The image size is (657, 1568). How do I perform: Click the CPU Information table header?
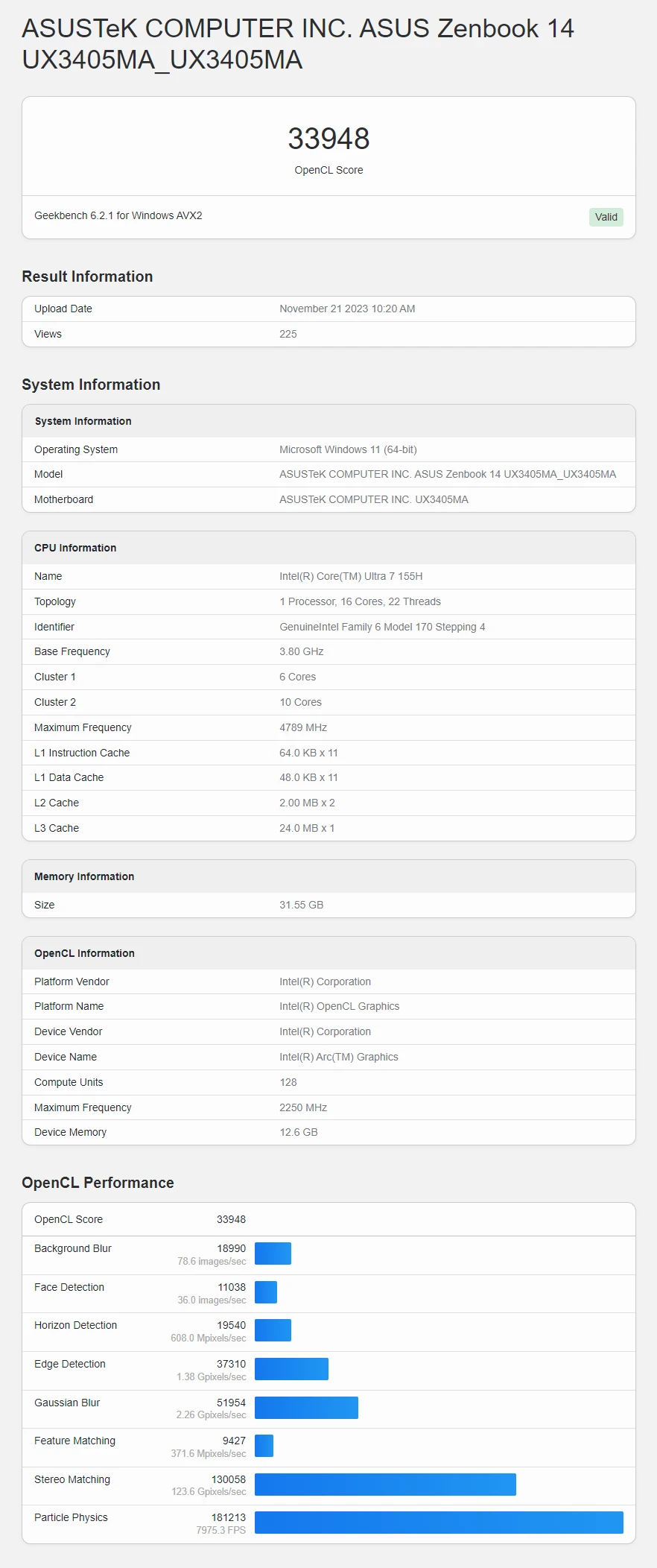(x=75, y=548)
